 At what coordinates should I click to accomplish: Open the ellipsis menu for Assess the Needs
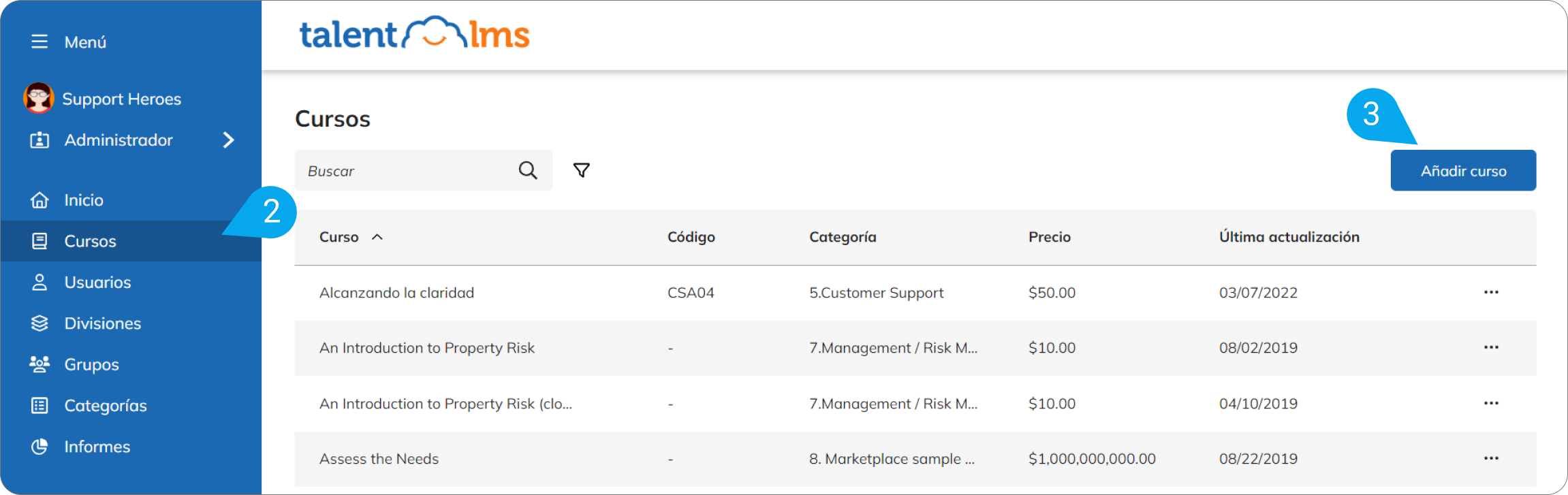pos(1490,458)
